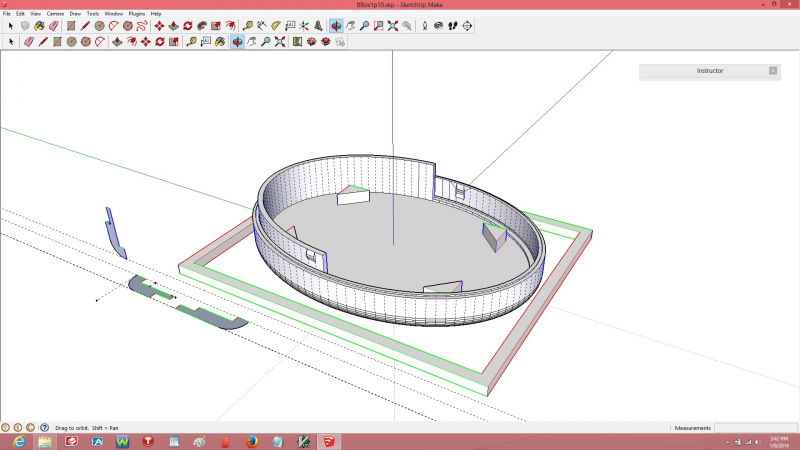
Task: Select the Position Camera tool
Action: tap(423, 25)
